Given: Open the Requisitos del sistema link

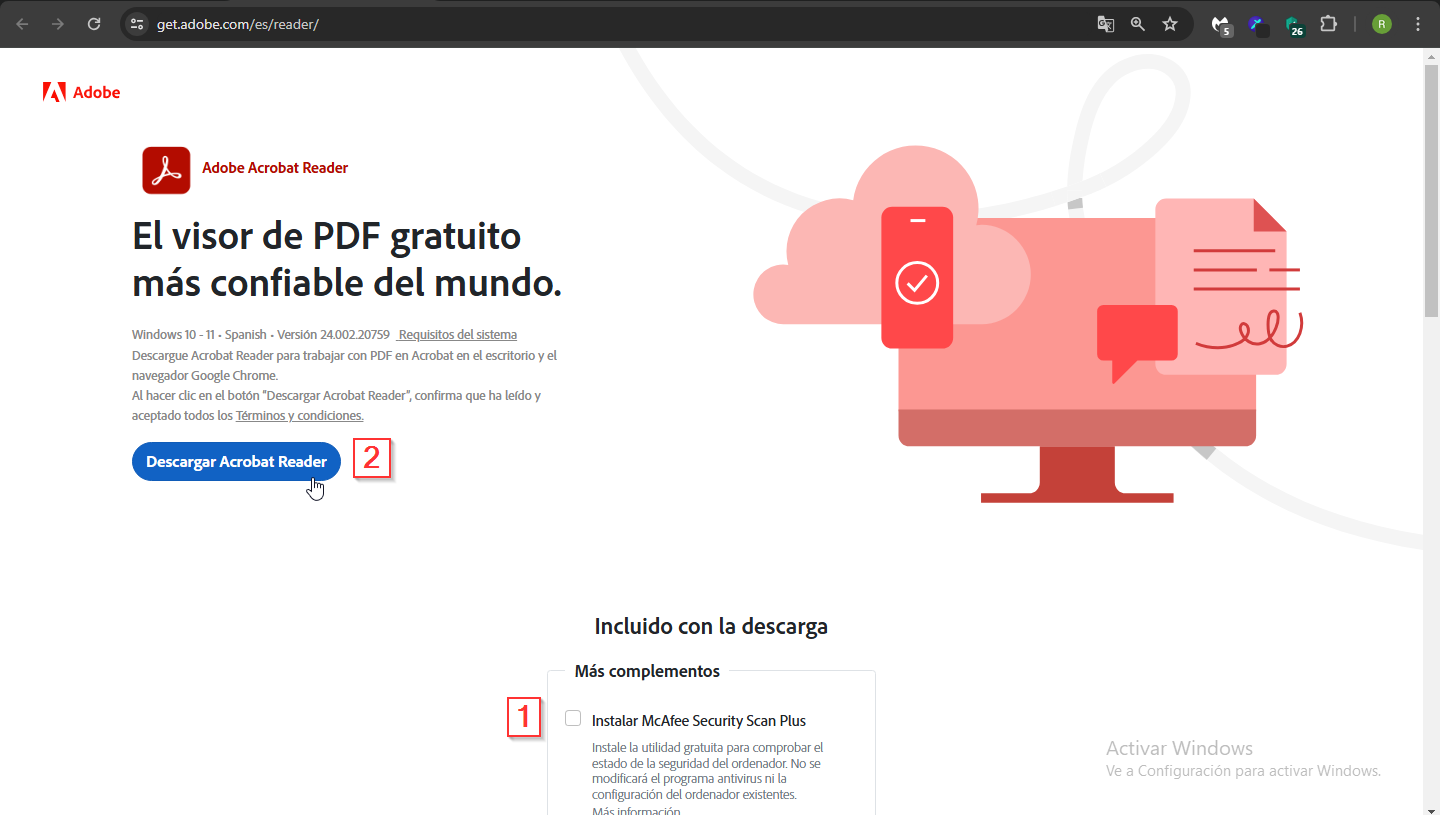Looking at the screenshot, I should click(457, 334).
